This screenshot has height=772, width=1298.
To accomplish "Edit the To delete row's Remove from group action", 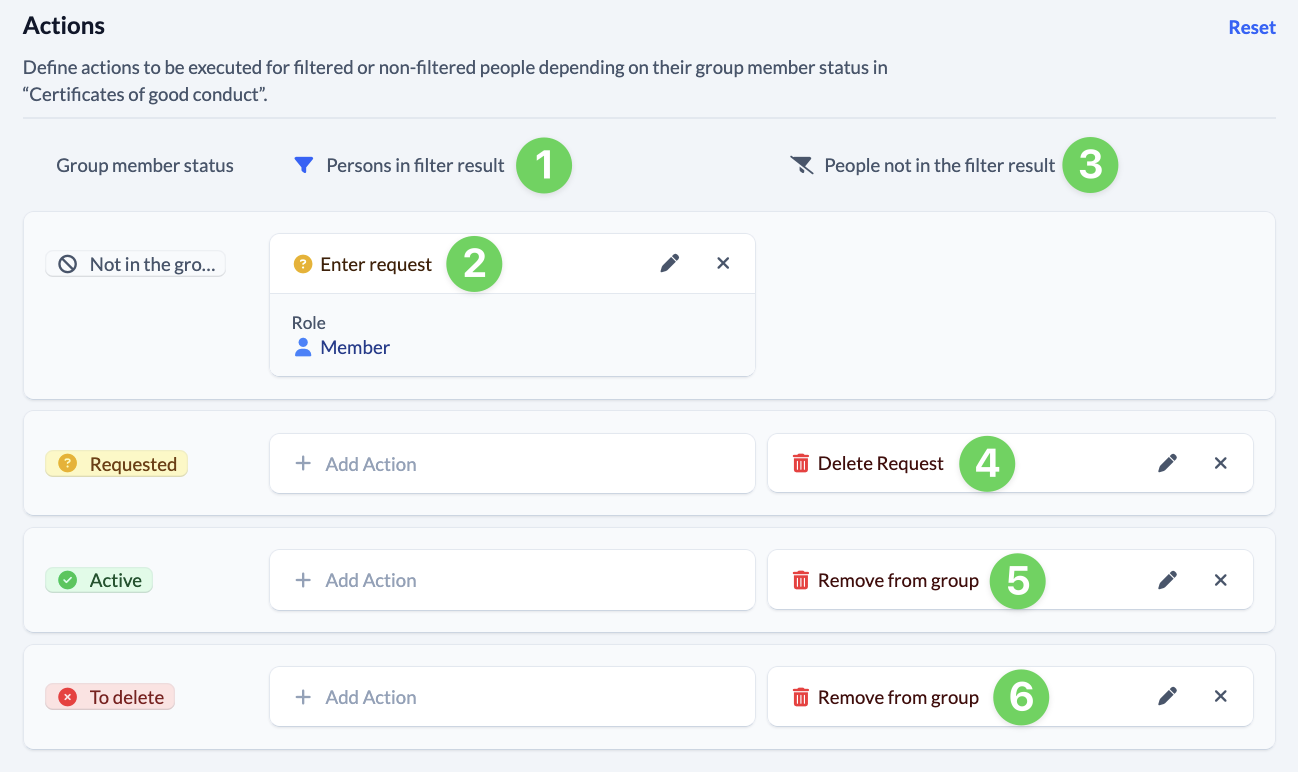I will (x=1167, y=696).
